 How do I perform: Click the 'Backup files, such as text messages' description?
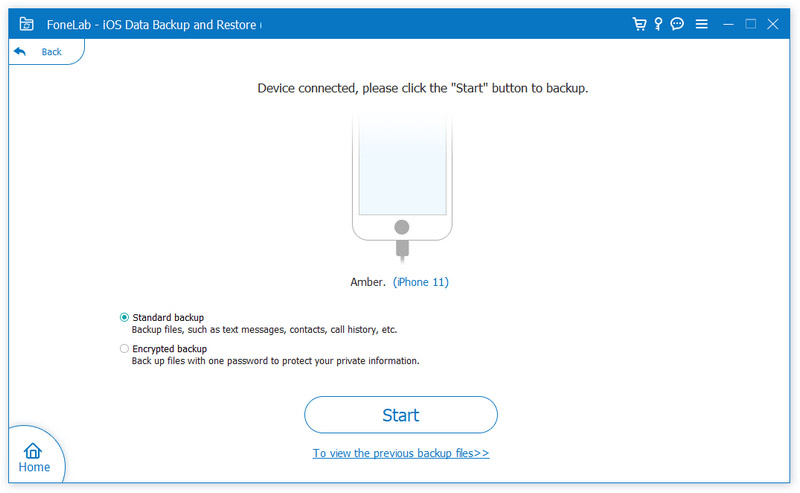coord(264,330)
